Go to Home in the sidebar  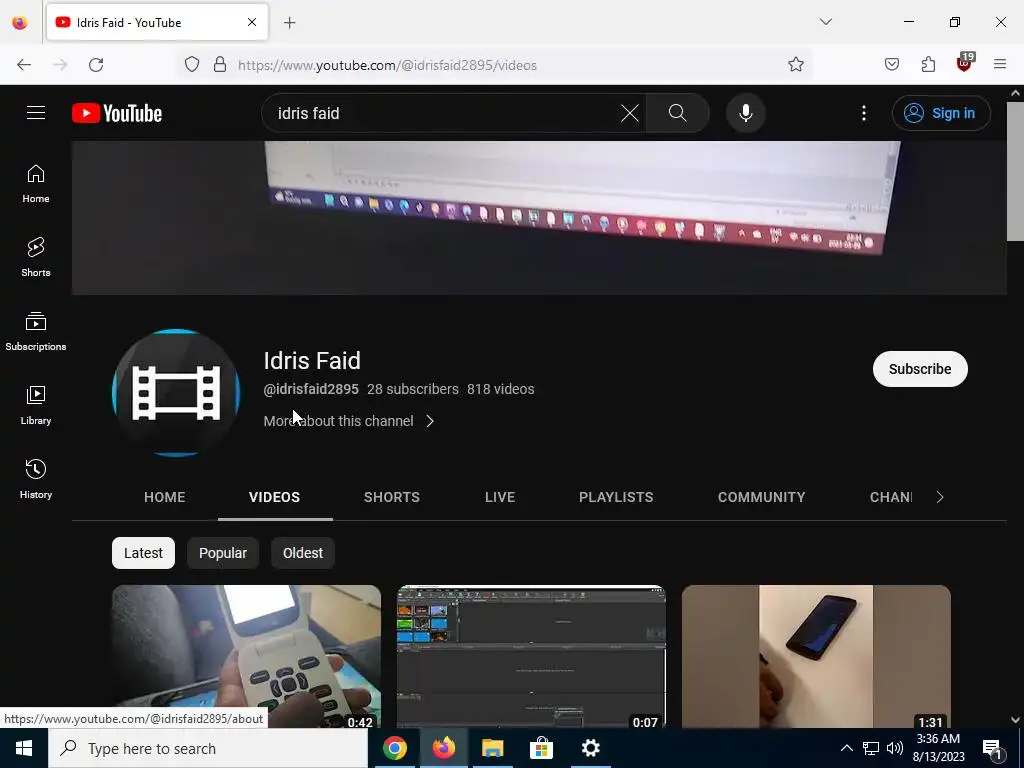click(36, 184)
